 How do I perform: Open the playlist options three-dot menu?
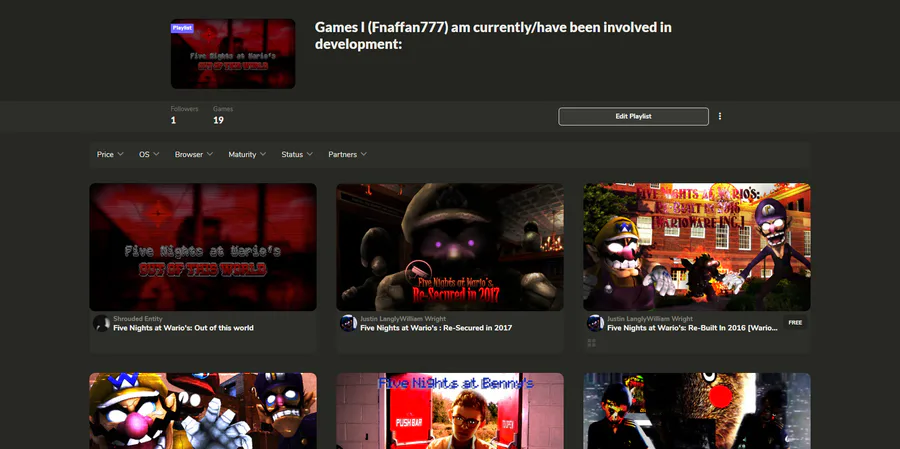(x=720, y=116)
